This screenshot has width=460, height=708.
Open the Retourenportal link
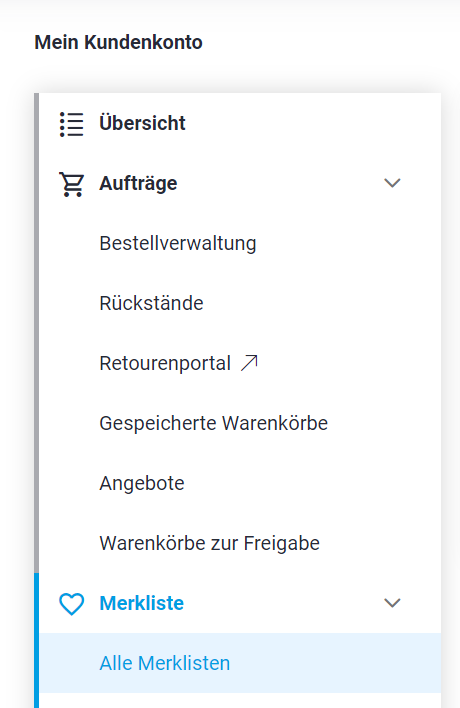[x=165, y=363]
